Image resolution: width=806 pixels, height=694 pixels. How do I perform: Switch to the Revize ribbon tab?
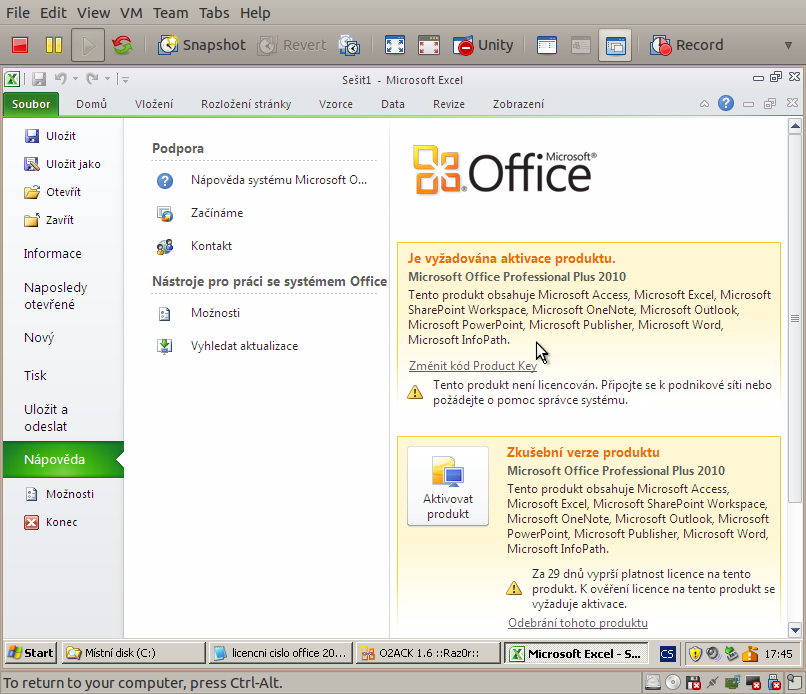[449, 104]
